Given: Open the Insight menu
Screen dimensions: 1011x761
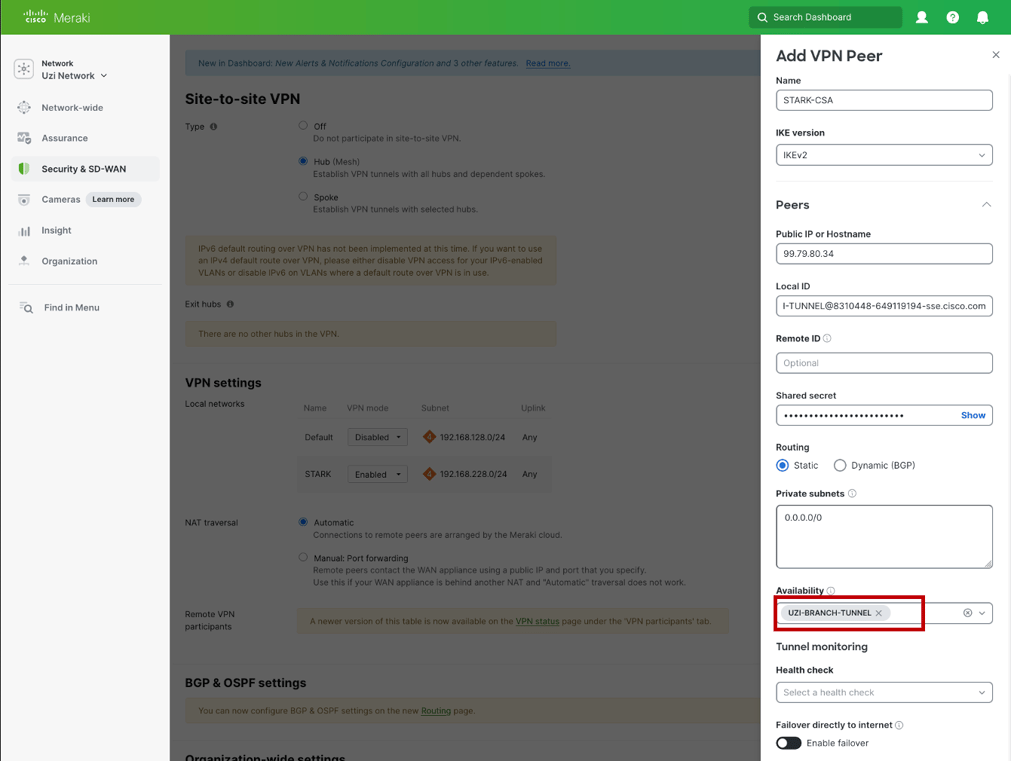Looking at the screenshot, I should click(x=56, y=230).
